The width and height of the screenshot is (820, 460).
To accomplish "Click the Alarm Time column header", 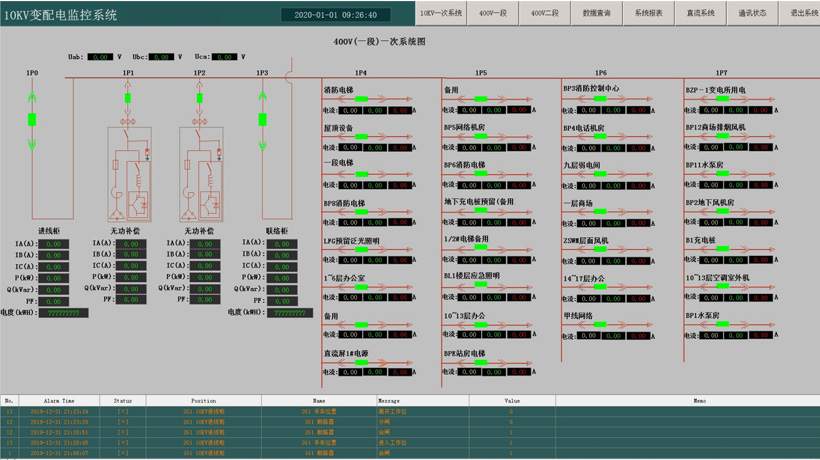I will click(60, 400).
